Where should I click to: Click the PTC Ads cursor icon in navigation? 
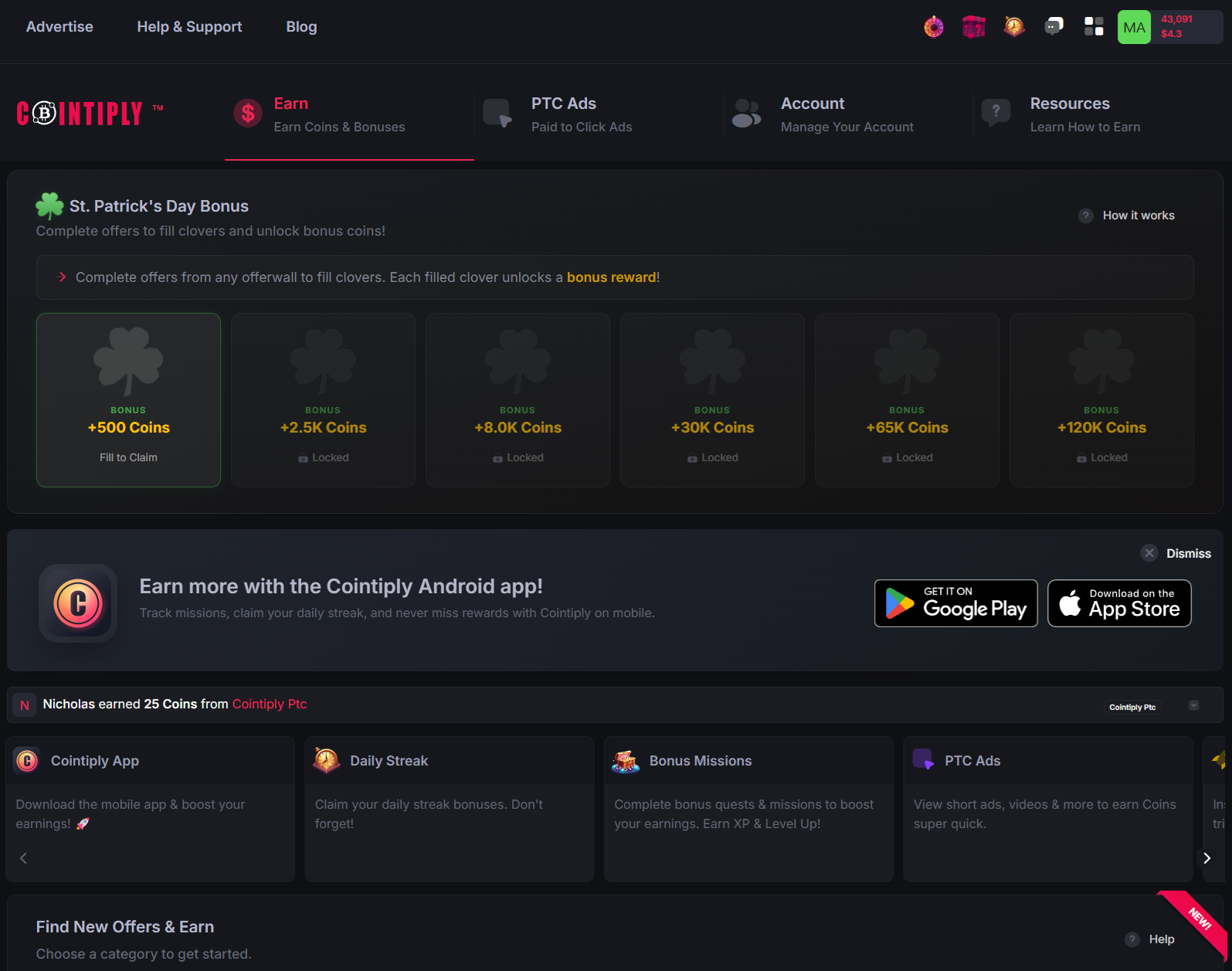(497, 114)
